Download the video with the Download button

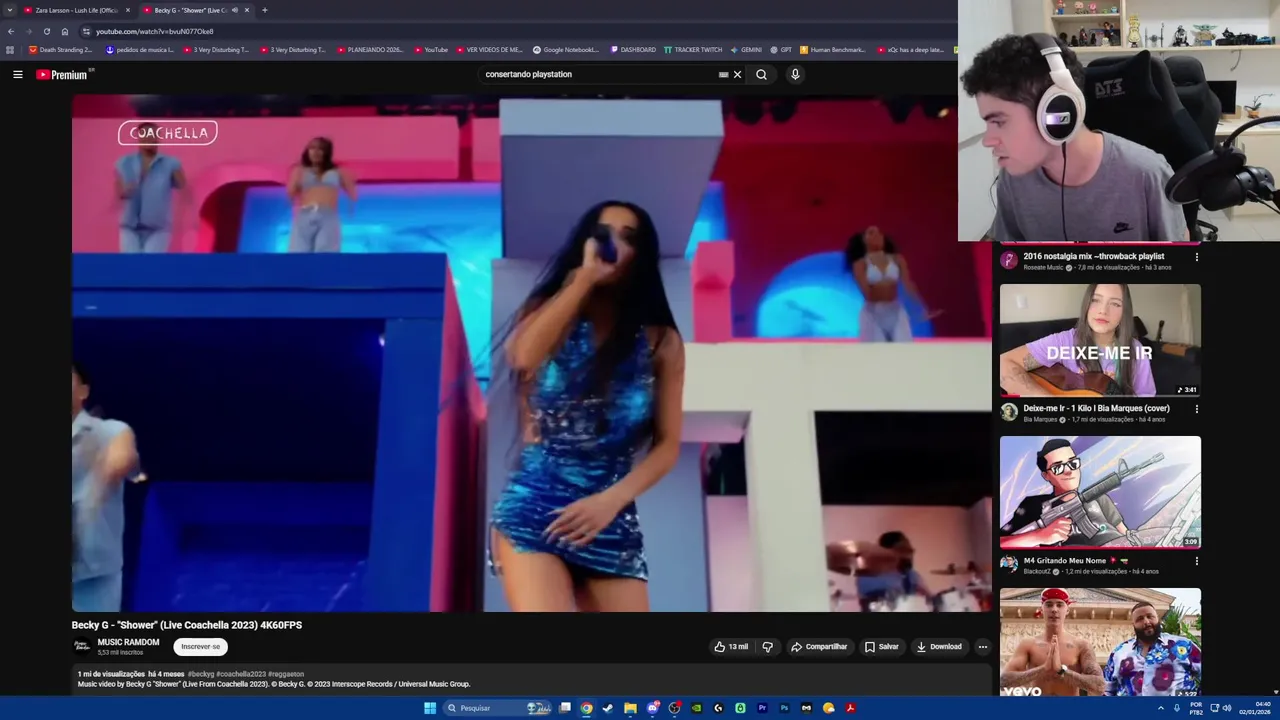(x=939, y=647)
